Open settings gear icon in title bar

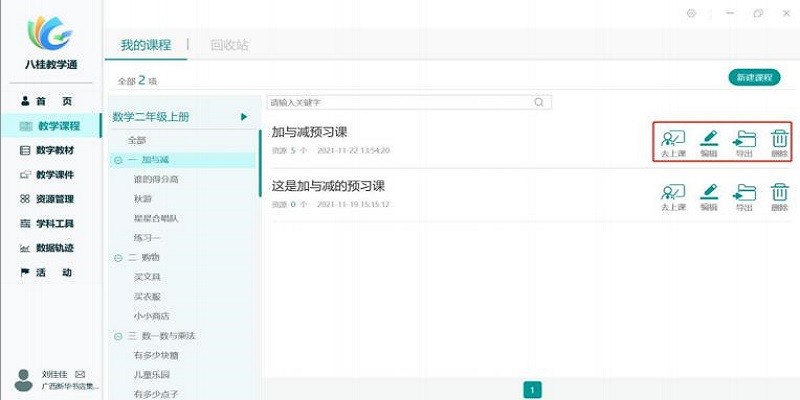pos(691,13)
